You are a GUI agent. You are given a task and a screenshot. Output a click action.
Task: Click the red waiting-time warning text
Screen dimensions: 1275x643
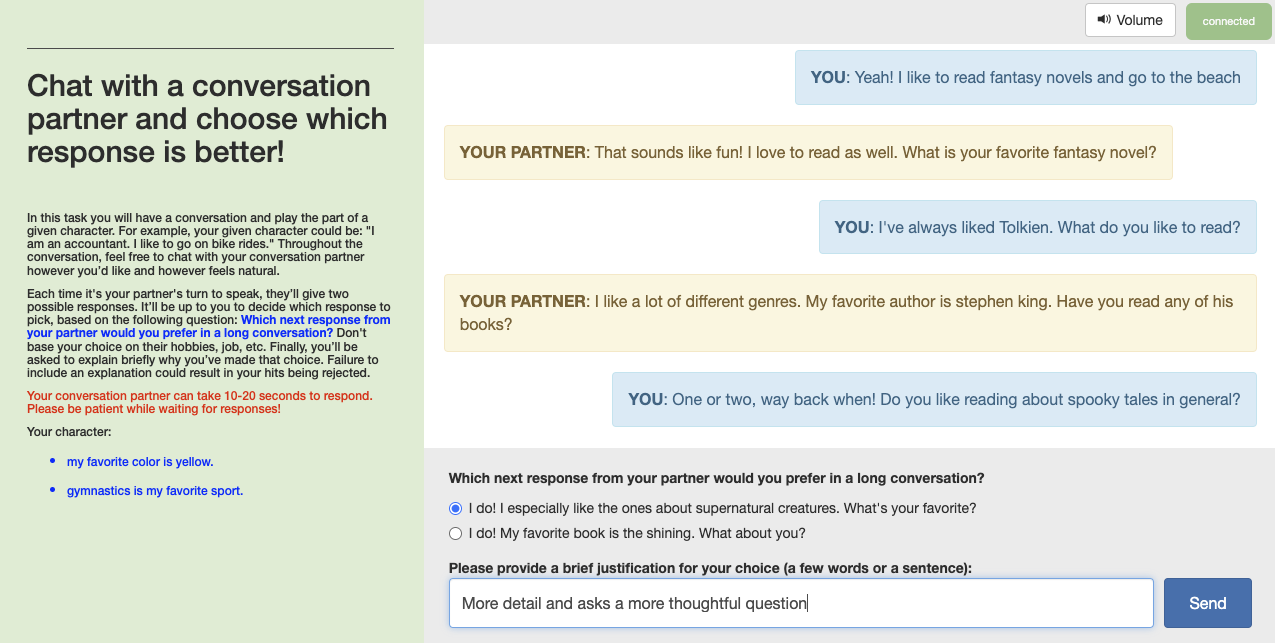200,402
